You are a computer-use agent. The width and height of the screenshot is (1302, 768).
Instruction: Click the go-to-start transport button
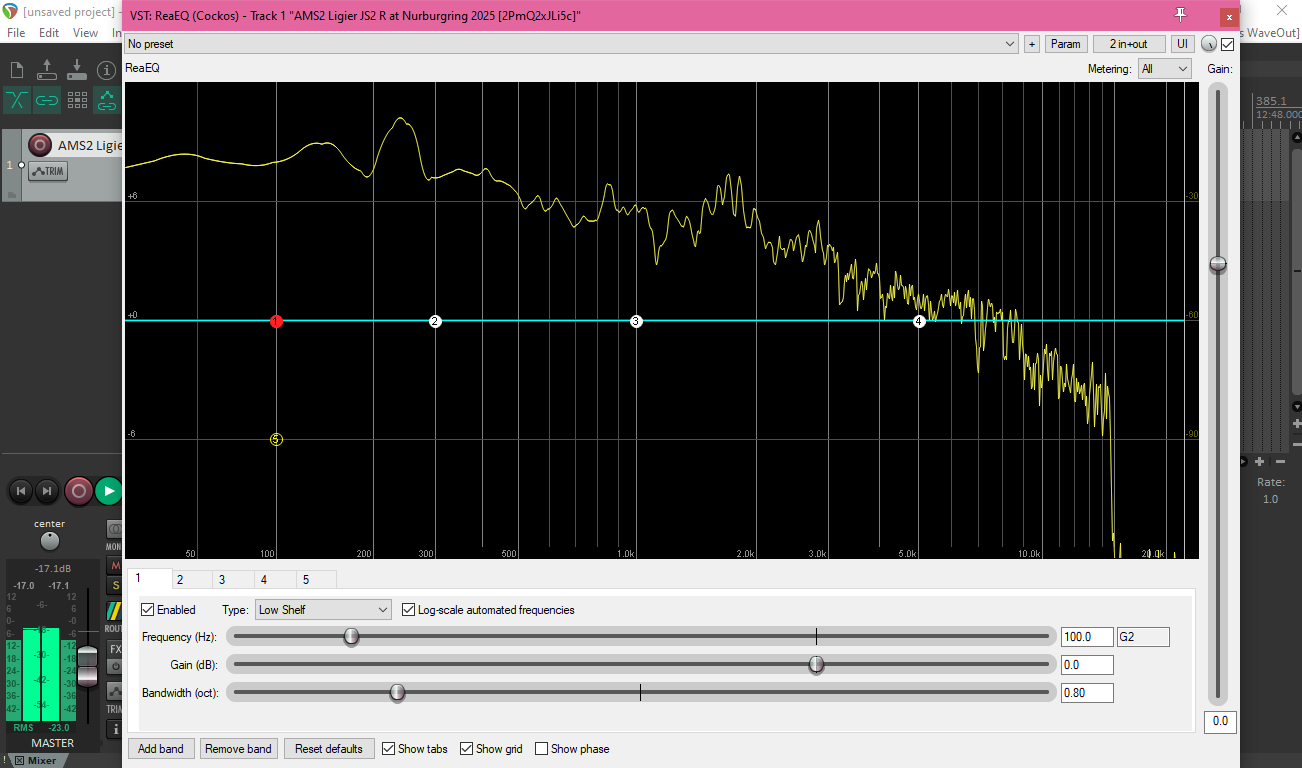(x=21, y=491)
